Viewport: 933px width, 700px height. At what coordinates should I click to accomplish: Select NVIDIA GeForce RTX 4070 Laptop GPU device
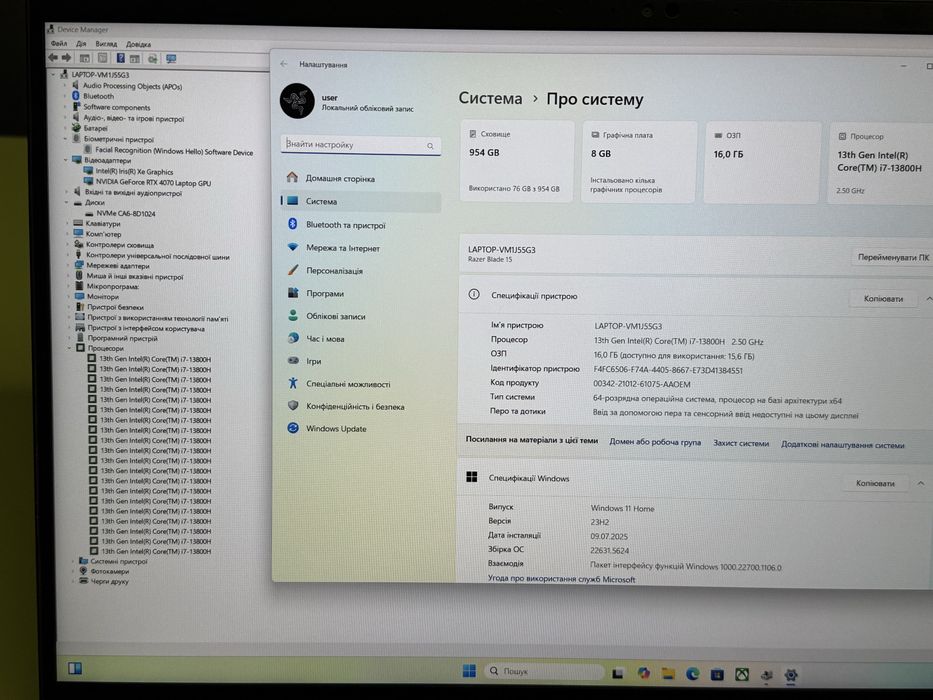(153, 183)
